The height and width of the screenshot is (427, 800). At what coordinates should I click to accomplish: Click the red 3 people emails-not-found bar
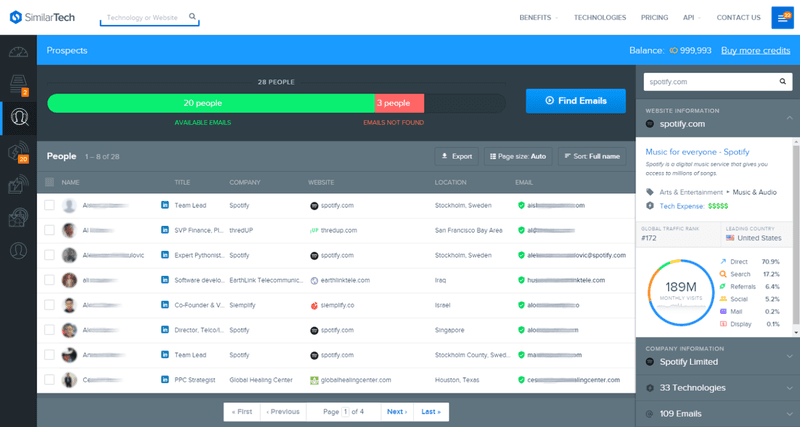pyautogui.click(x=399, y=103)
